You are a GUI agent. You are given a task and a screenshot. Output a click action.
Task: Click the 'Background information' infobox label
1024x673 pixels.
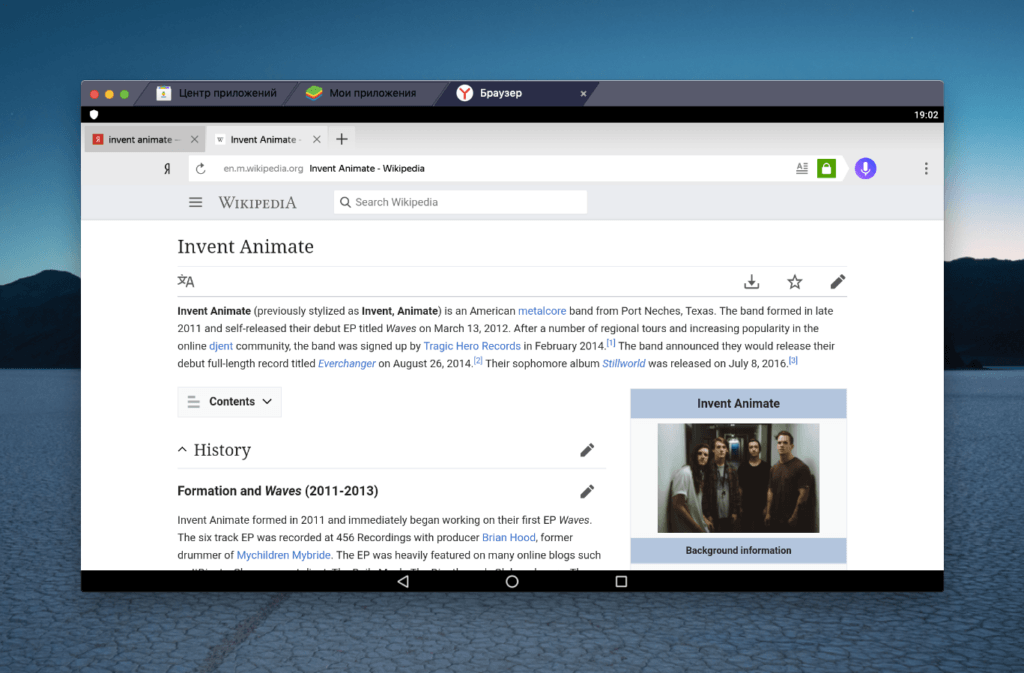pyautogui.click(x=739, y=551)
